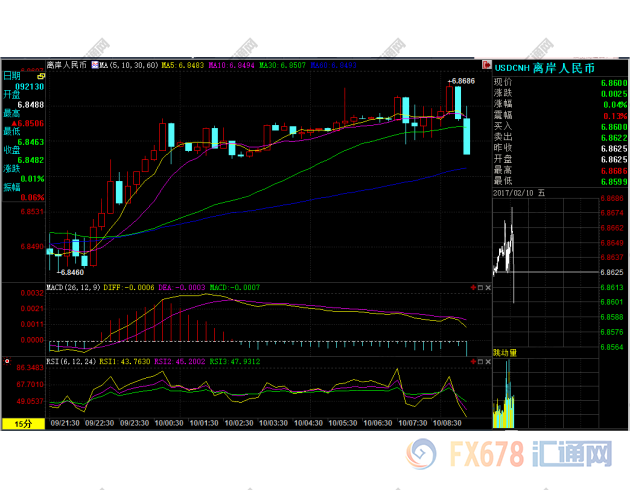The image size is (630, 490).
Task: Select the 15分 timeframe button
Action: tap(22, 424)
